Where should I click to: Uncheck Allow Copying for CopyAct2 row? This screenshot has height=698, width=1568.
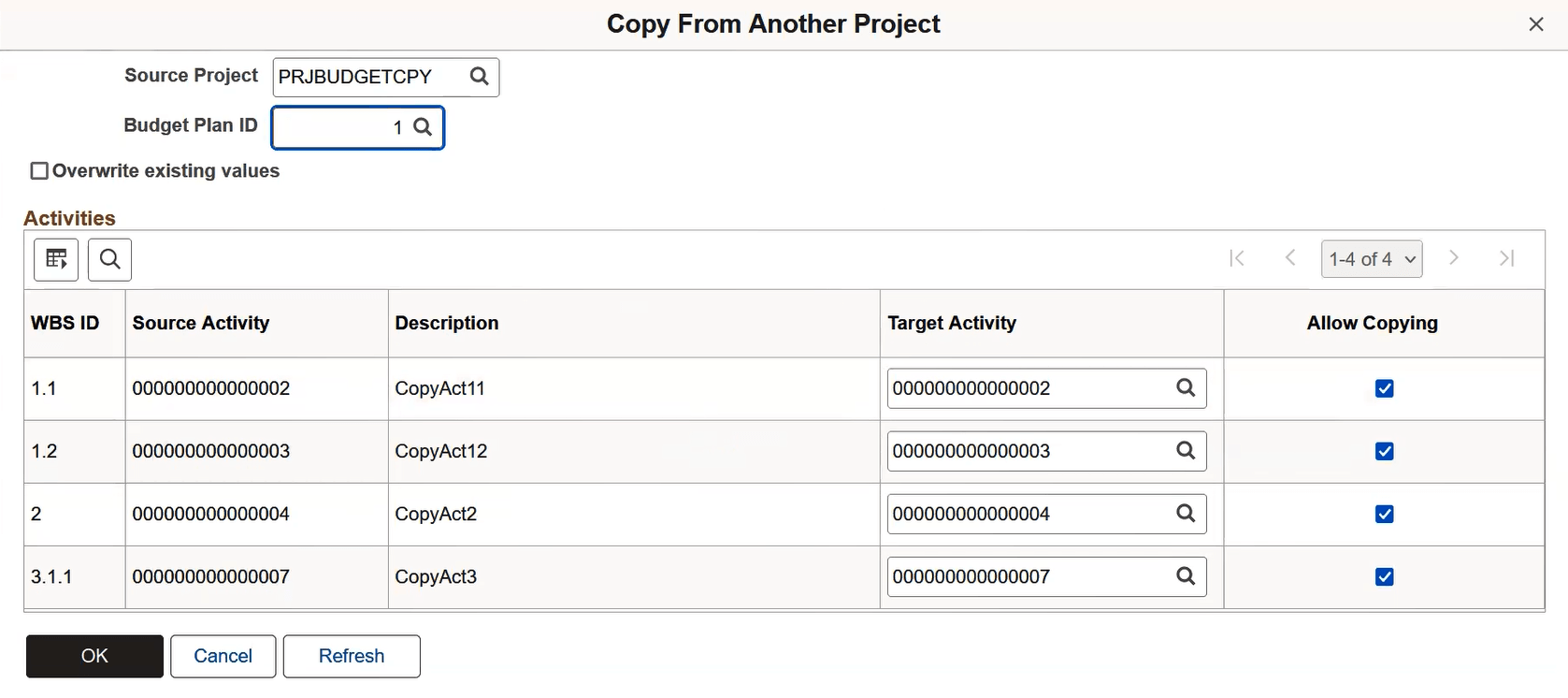point(1385,514)
